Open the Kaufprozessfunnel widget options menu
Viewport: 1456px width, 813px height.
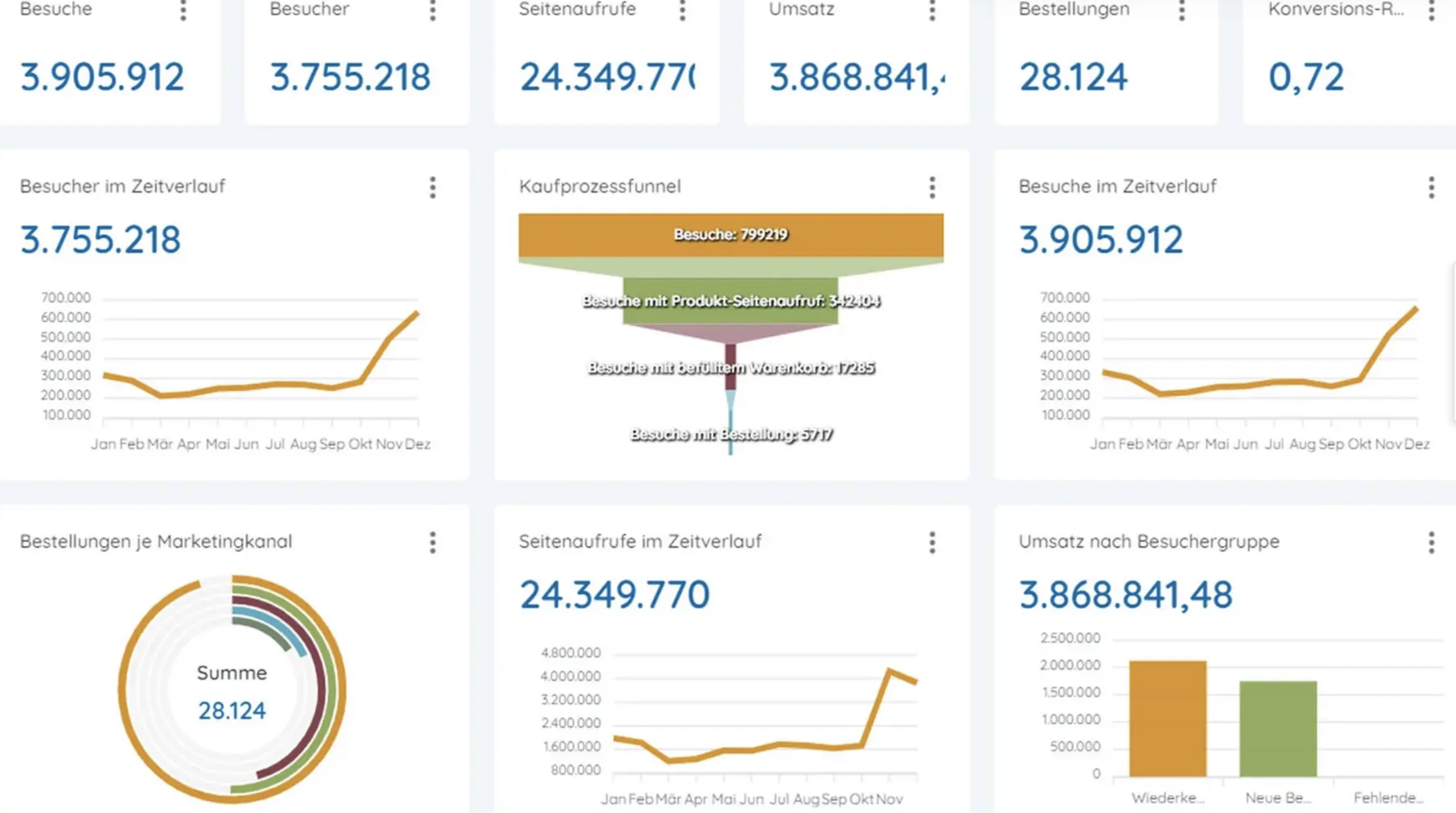coord(932,187)
